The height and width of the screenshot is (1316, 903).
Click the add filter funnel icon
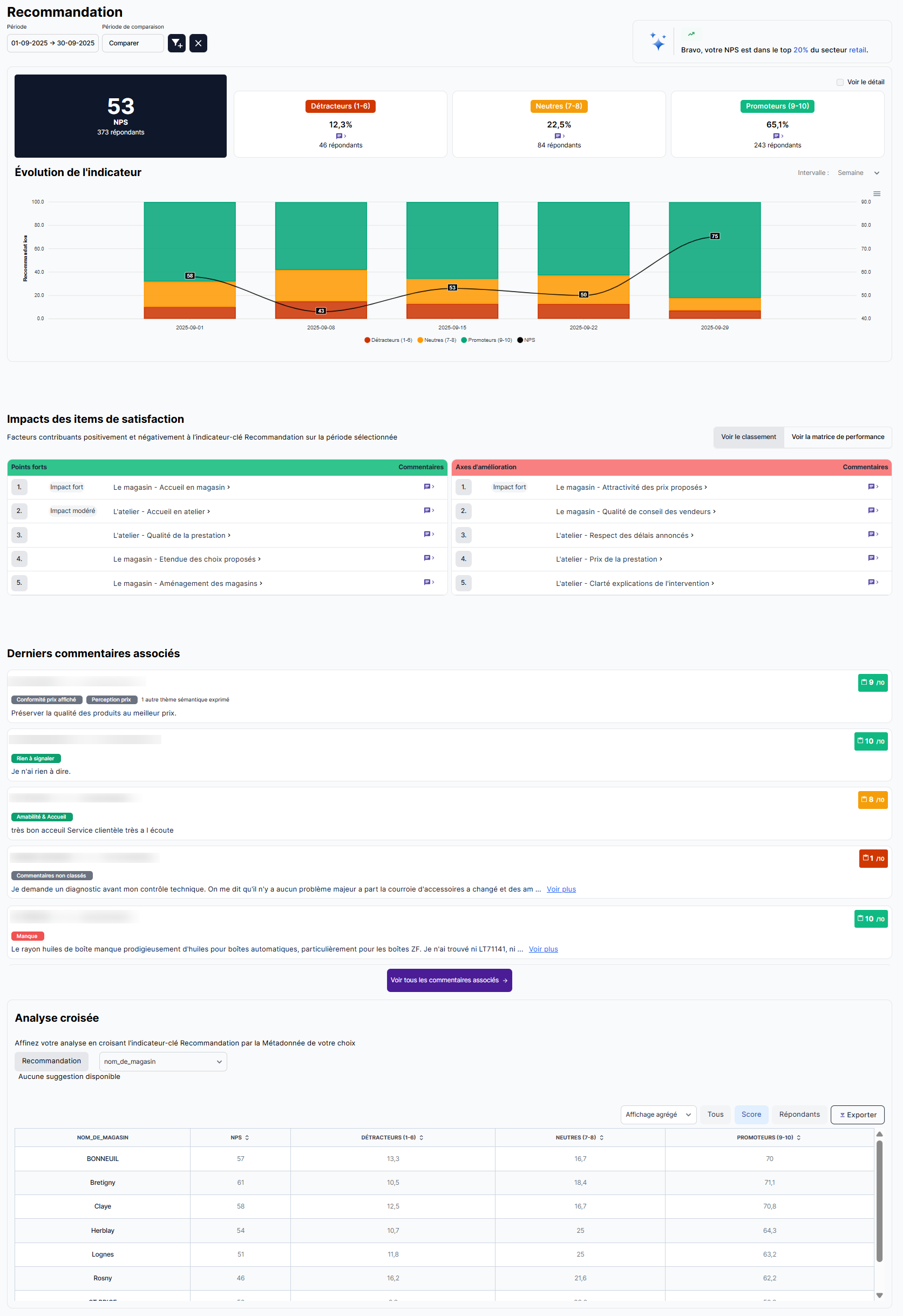pos(176,43)
